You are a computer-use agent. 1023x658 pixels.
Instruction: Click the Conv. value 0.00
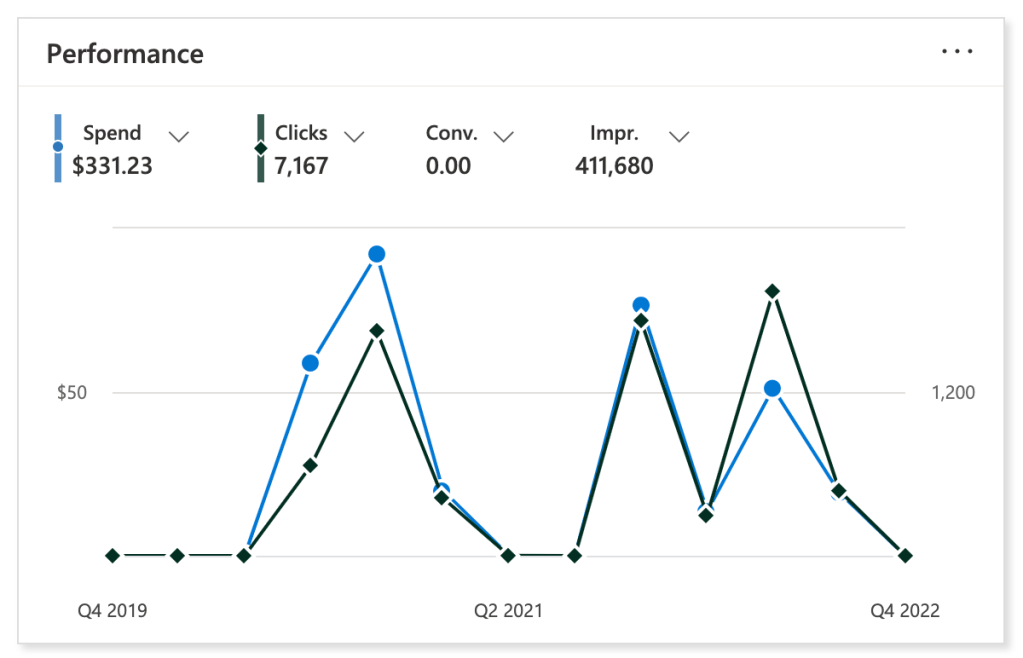coord(448,166)
